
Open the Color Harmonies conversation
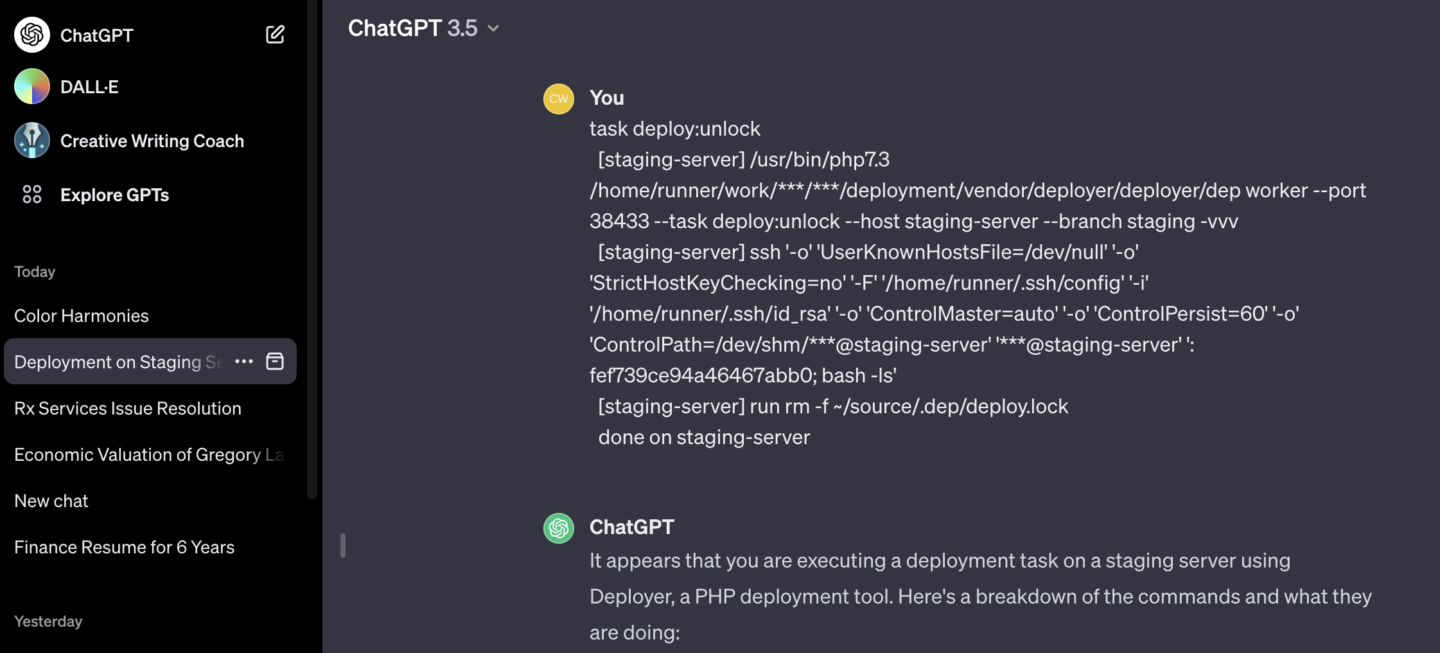150,316
